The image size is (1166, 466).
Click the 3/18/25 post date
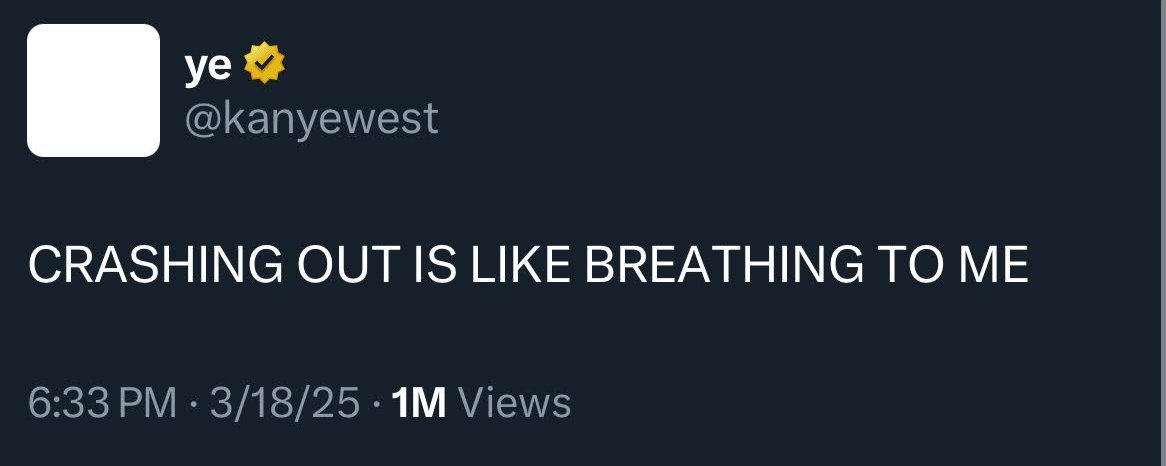point(284,402)
